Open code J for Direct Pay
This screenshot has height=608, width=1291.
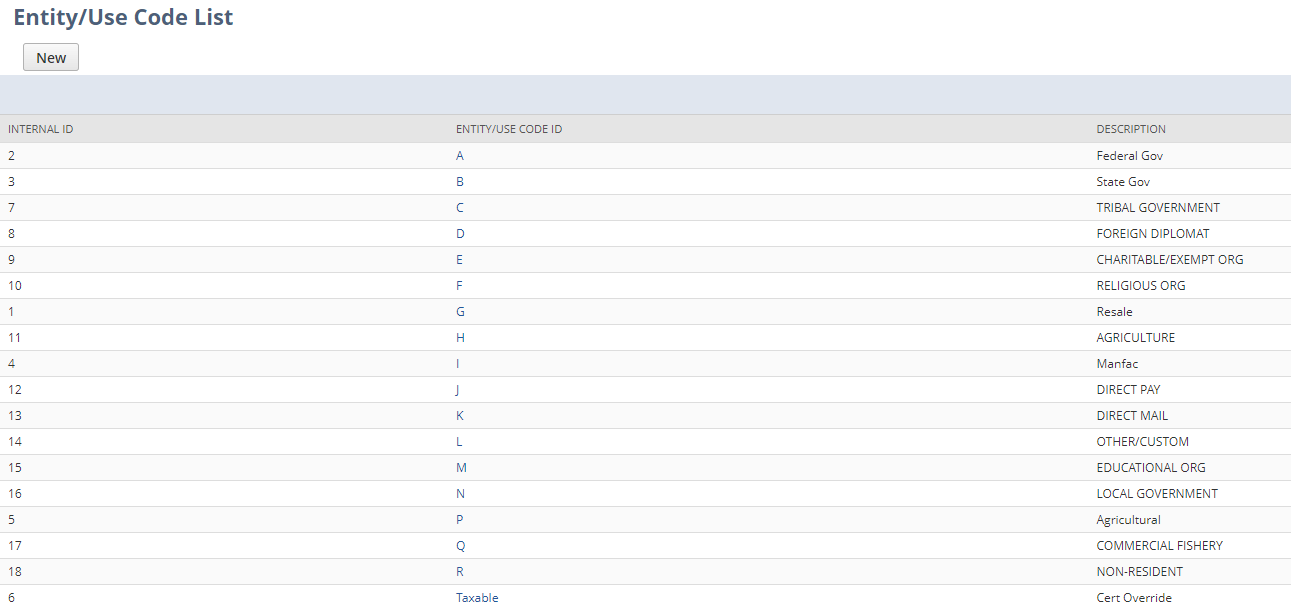[x=458, y=389]
